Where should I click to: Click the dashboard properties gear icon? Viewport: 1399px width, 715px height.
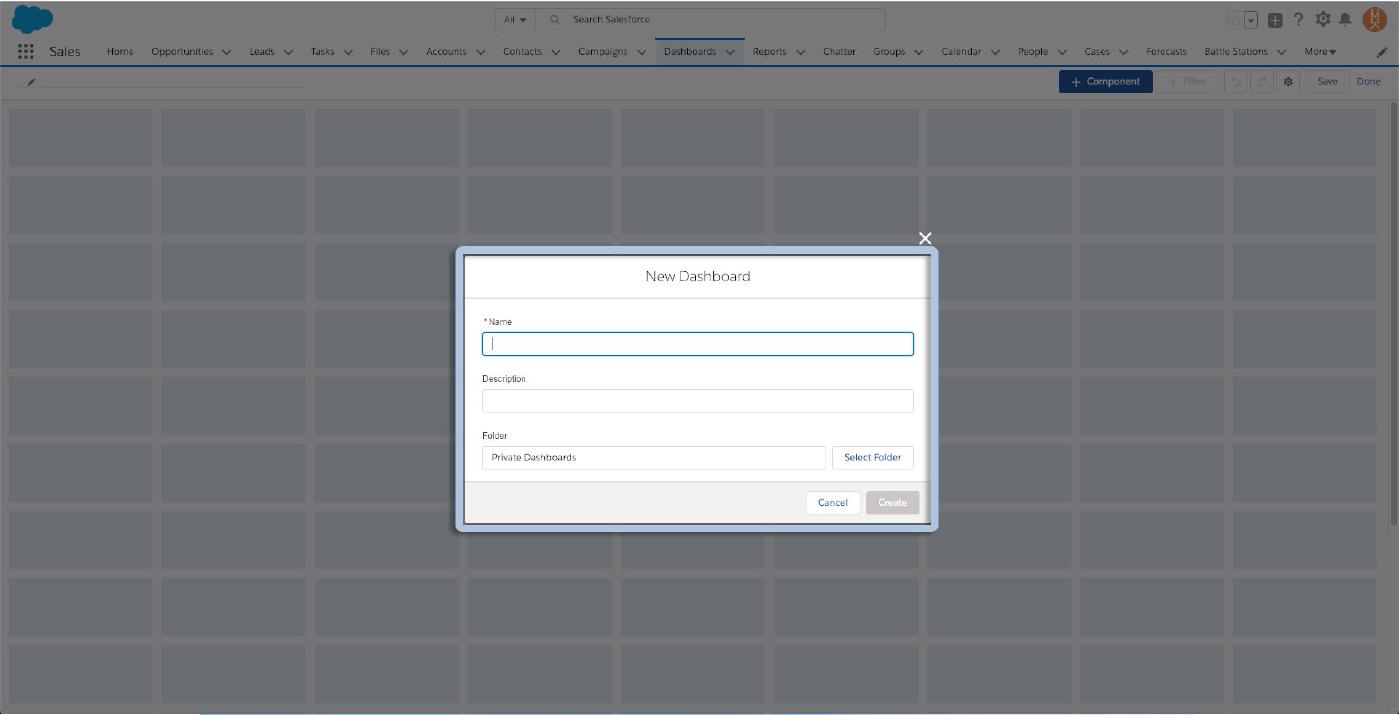(1288, 82)
